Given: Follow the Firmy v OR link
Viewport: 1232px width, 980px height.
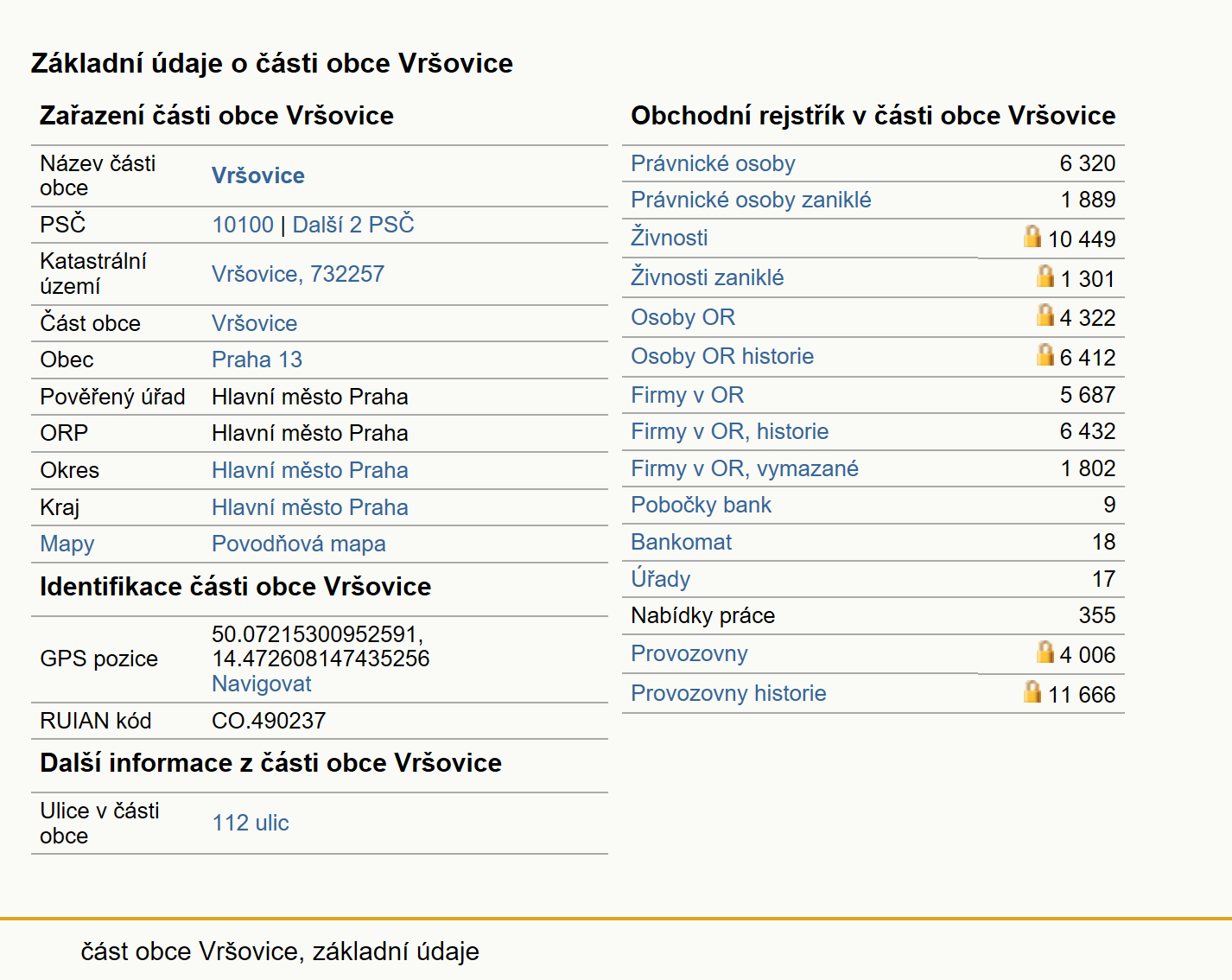Looking at the screenshot, I should (687, 395).
